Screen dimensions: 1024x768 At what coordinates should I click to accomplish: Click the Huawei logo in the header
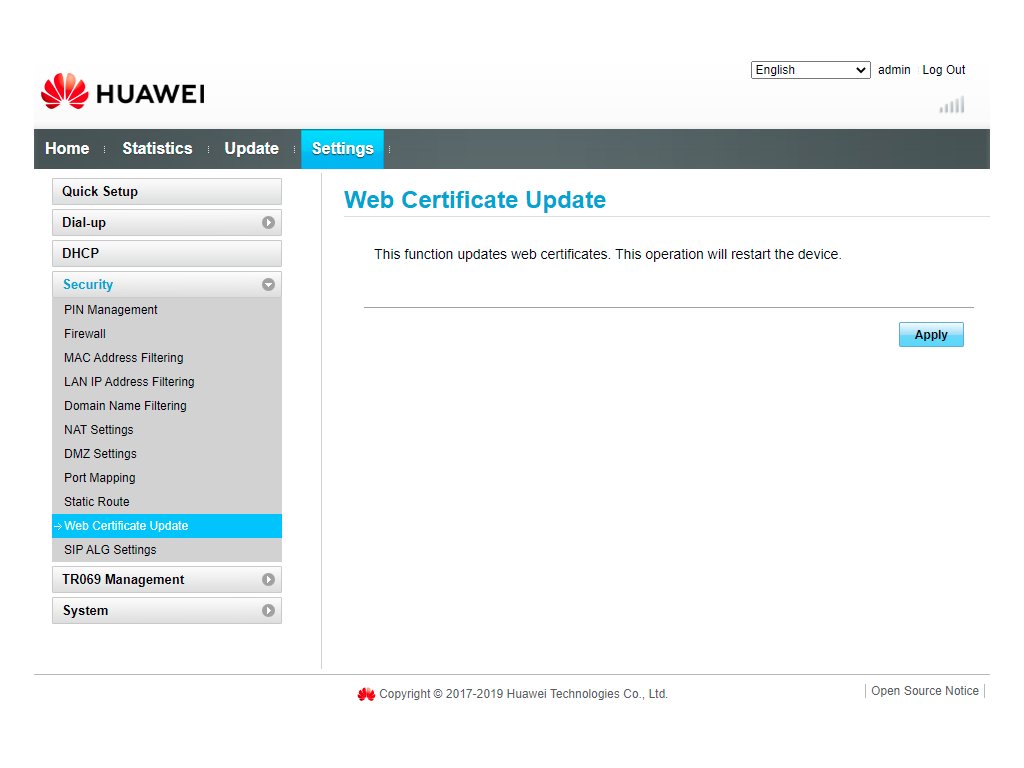[x=122, y=92]
